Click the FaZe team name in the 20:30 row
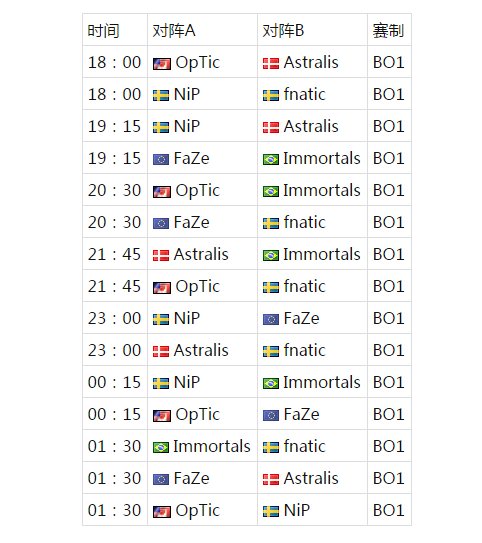 tap(191, 223)
